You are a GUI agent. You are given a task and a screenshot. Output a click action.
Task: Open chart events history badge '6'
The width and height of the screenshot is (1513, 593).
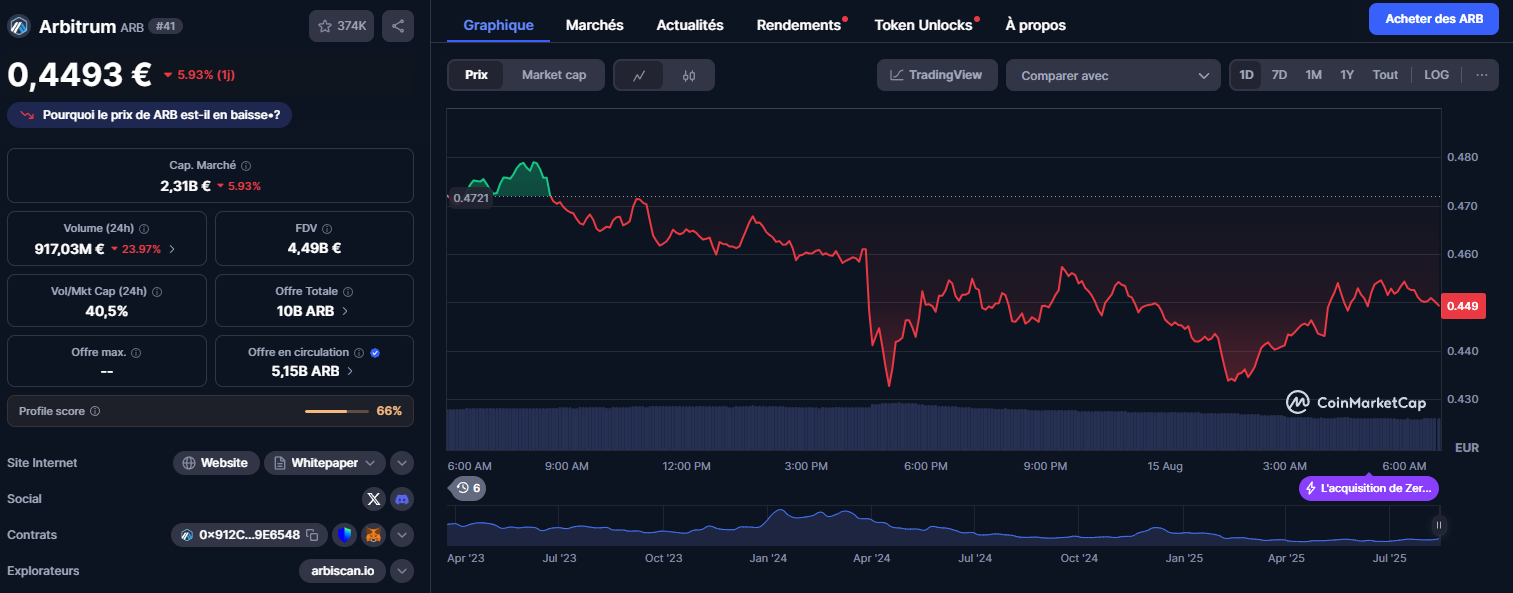[x=468, y=488]
